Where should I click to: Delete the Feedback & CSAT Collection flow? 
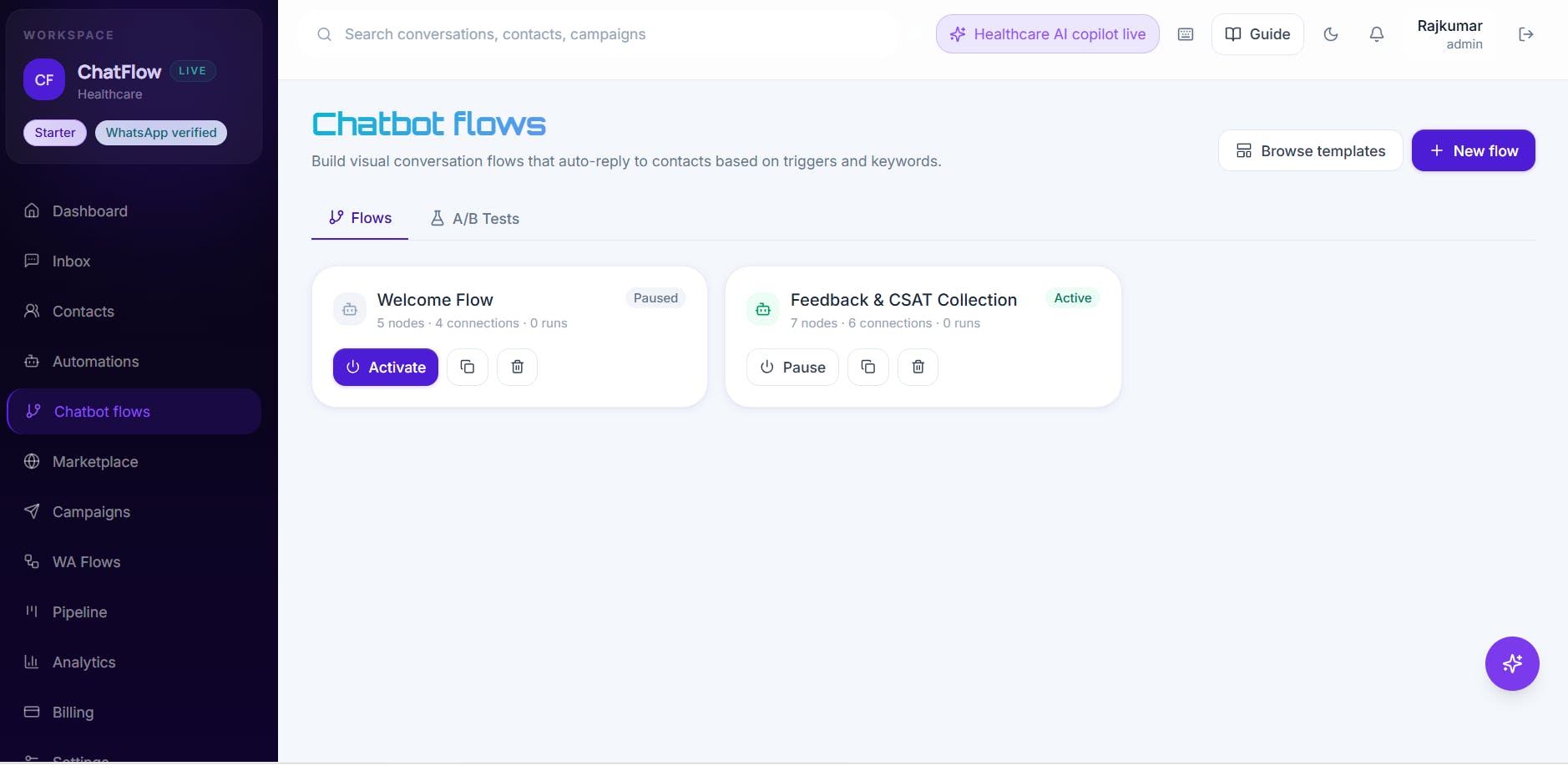[918, 367]
